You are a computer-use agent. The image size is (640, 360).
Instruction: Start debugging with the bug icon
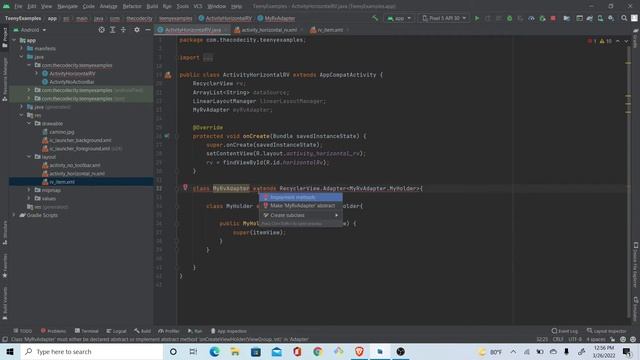(x=509, y=18)
